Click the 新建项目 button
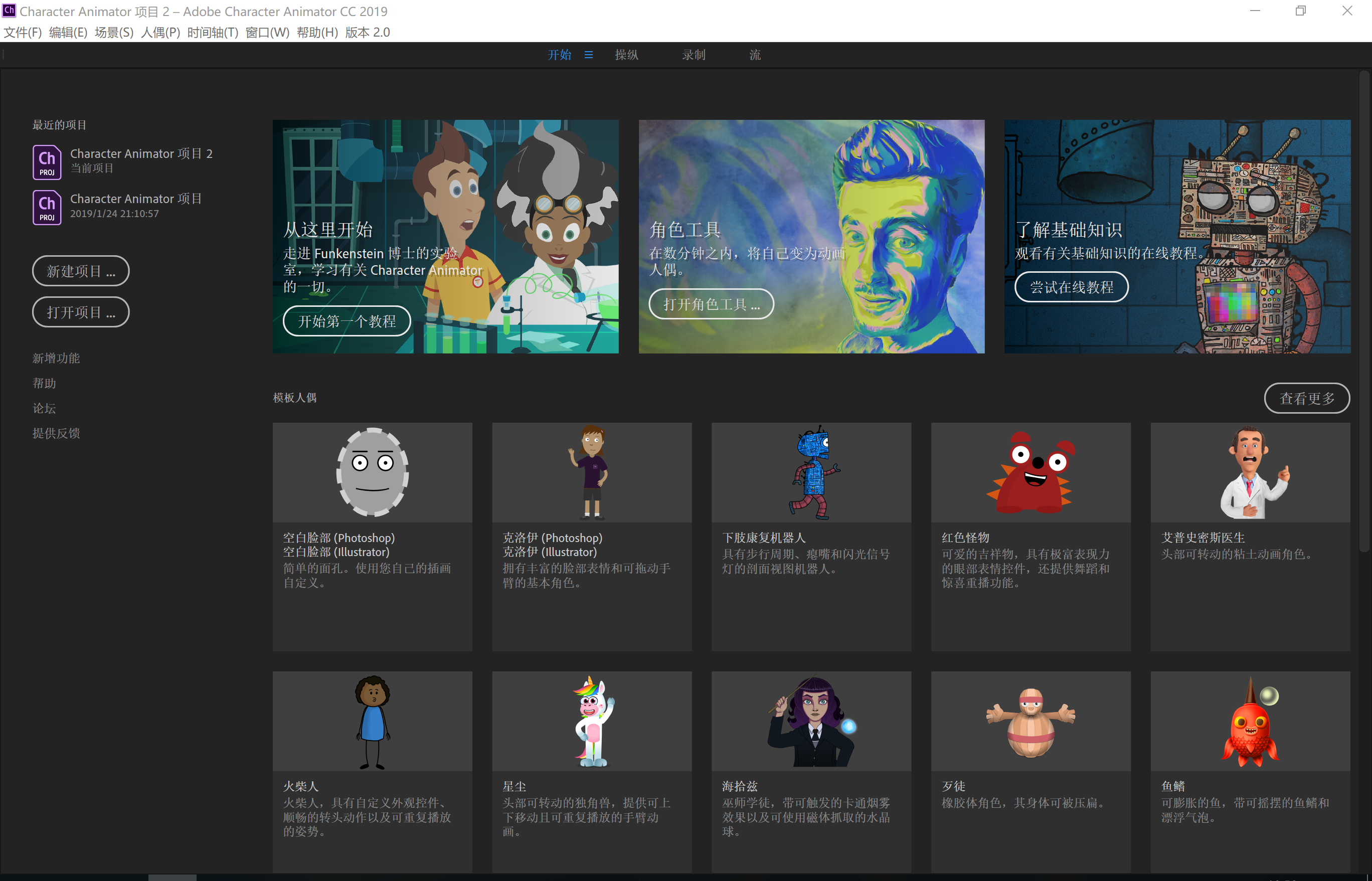This screenshot has height=881, width=1372. click(81, 271)
